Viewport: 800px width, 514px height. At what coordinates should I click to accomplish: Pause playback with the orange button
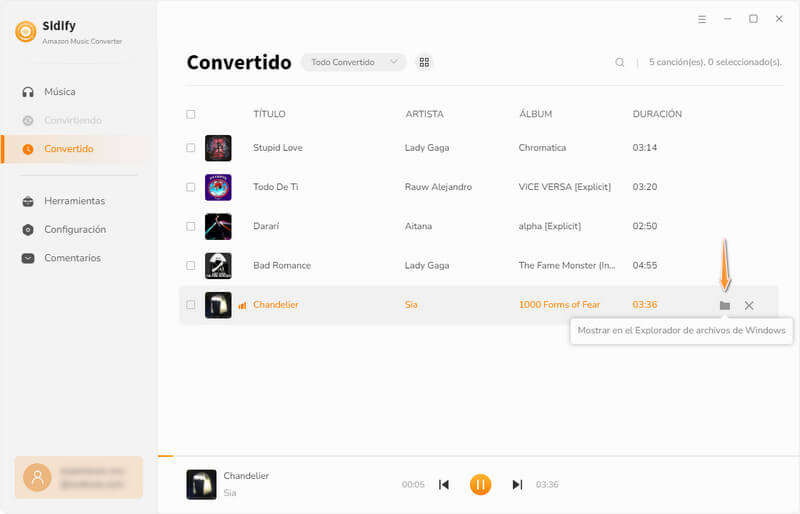click(x=480, y=484)
